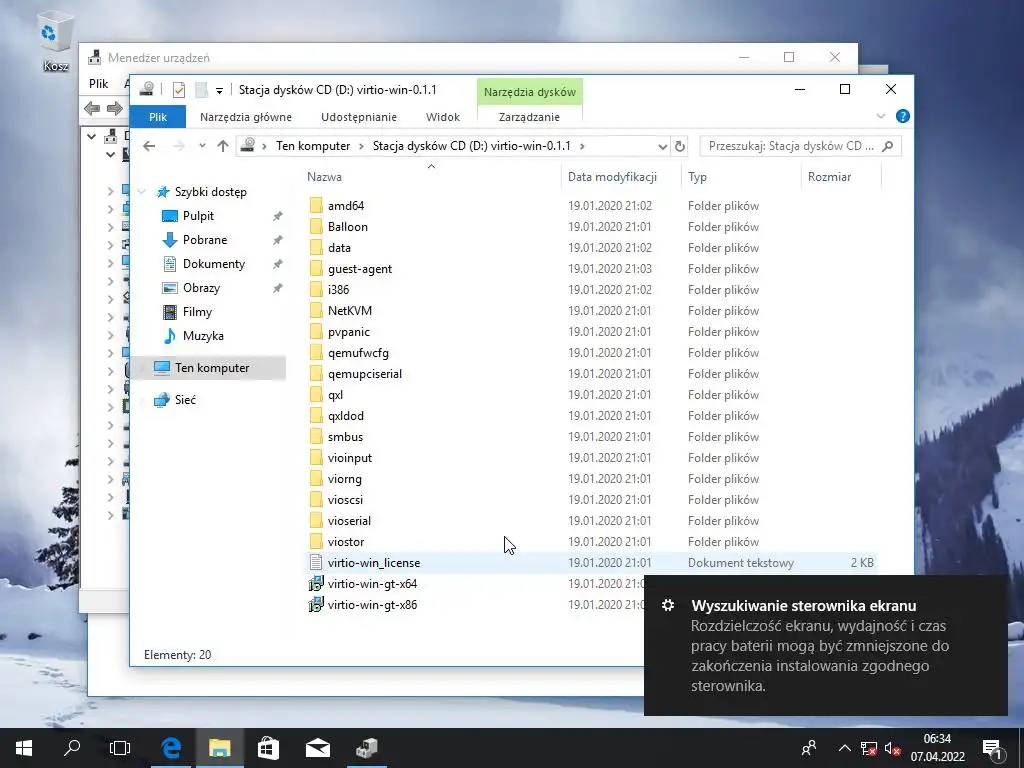Screen dimensions: 1024x768
Task: Click the Sieć network icon
Action: click(161, 400)
